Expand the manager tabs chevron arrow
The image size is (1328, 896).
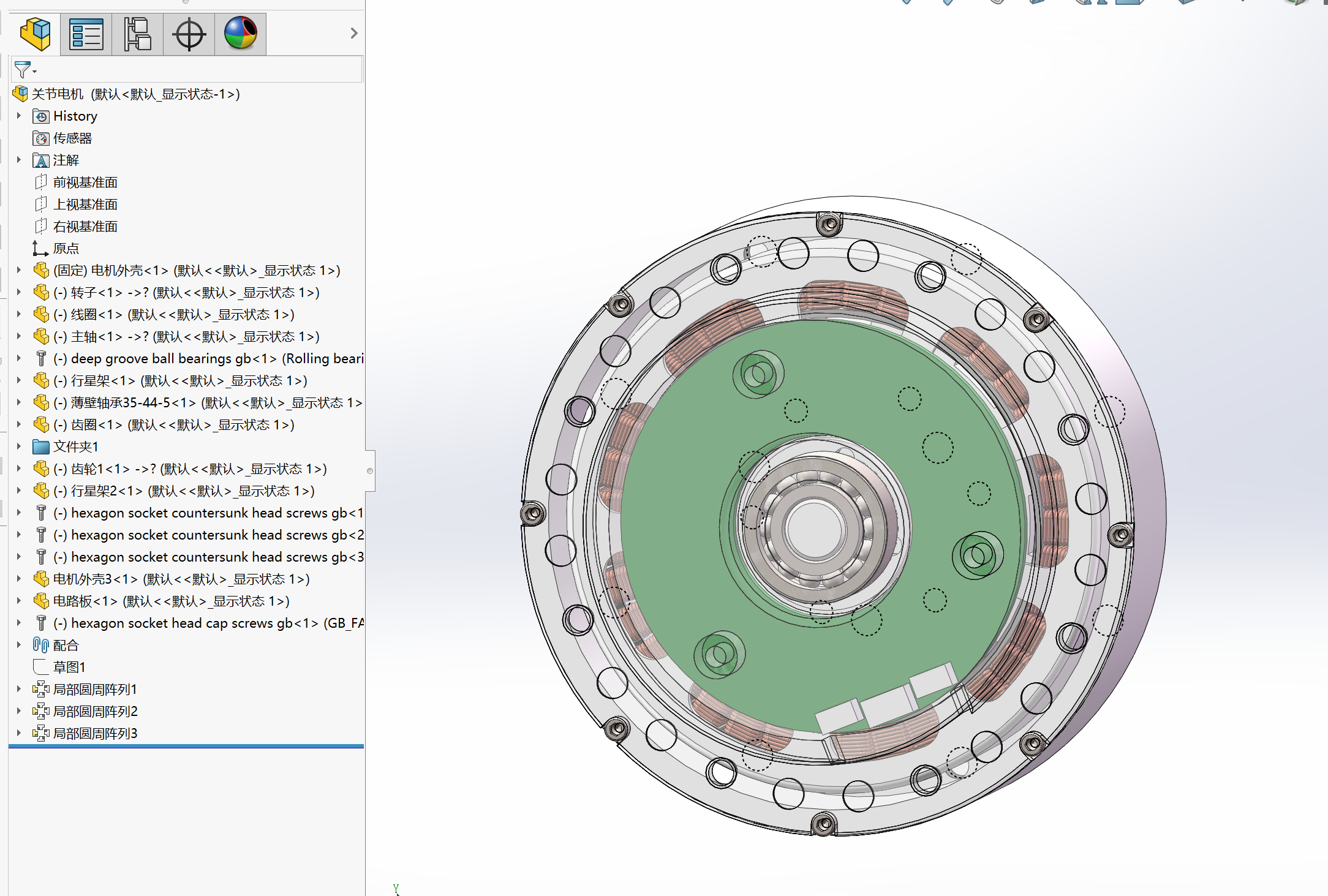tap(354, 33)
